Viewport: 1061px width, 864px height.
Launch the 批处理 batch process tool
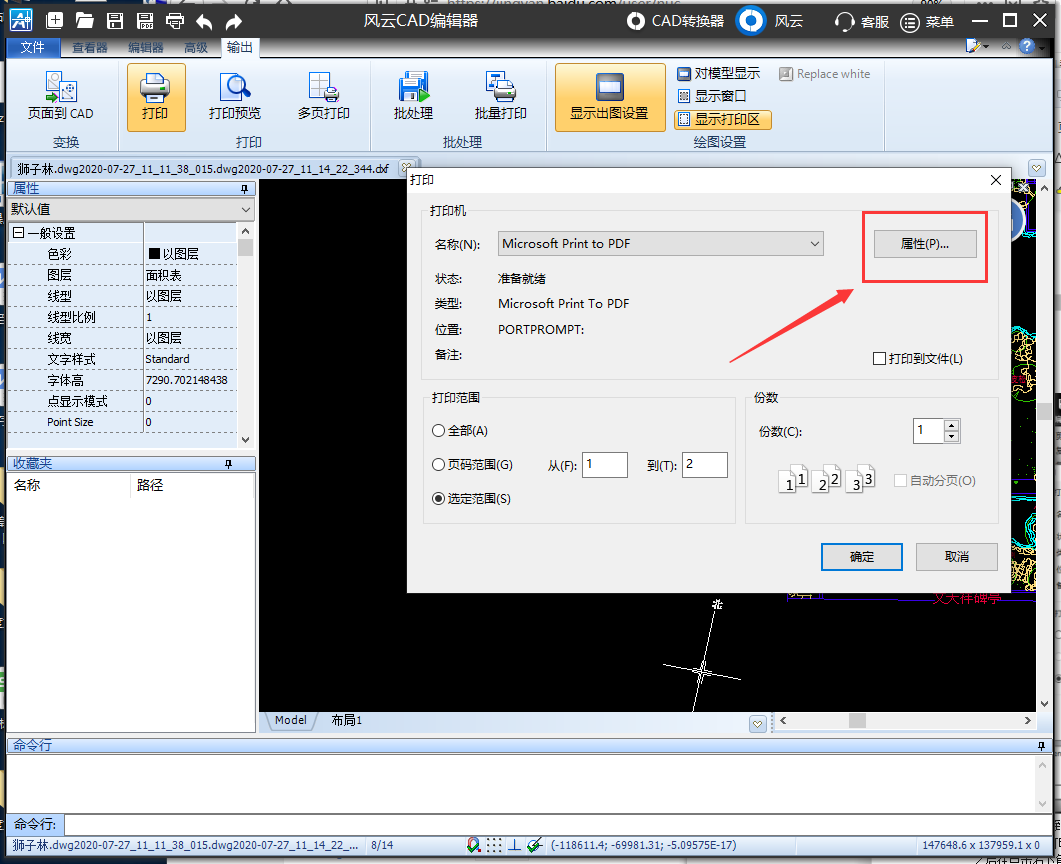tap(413, 97)
